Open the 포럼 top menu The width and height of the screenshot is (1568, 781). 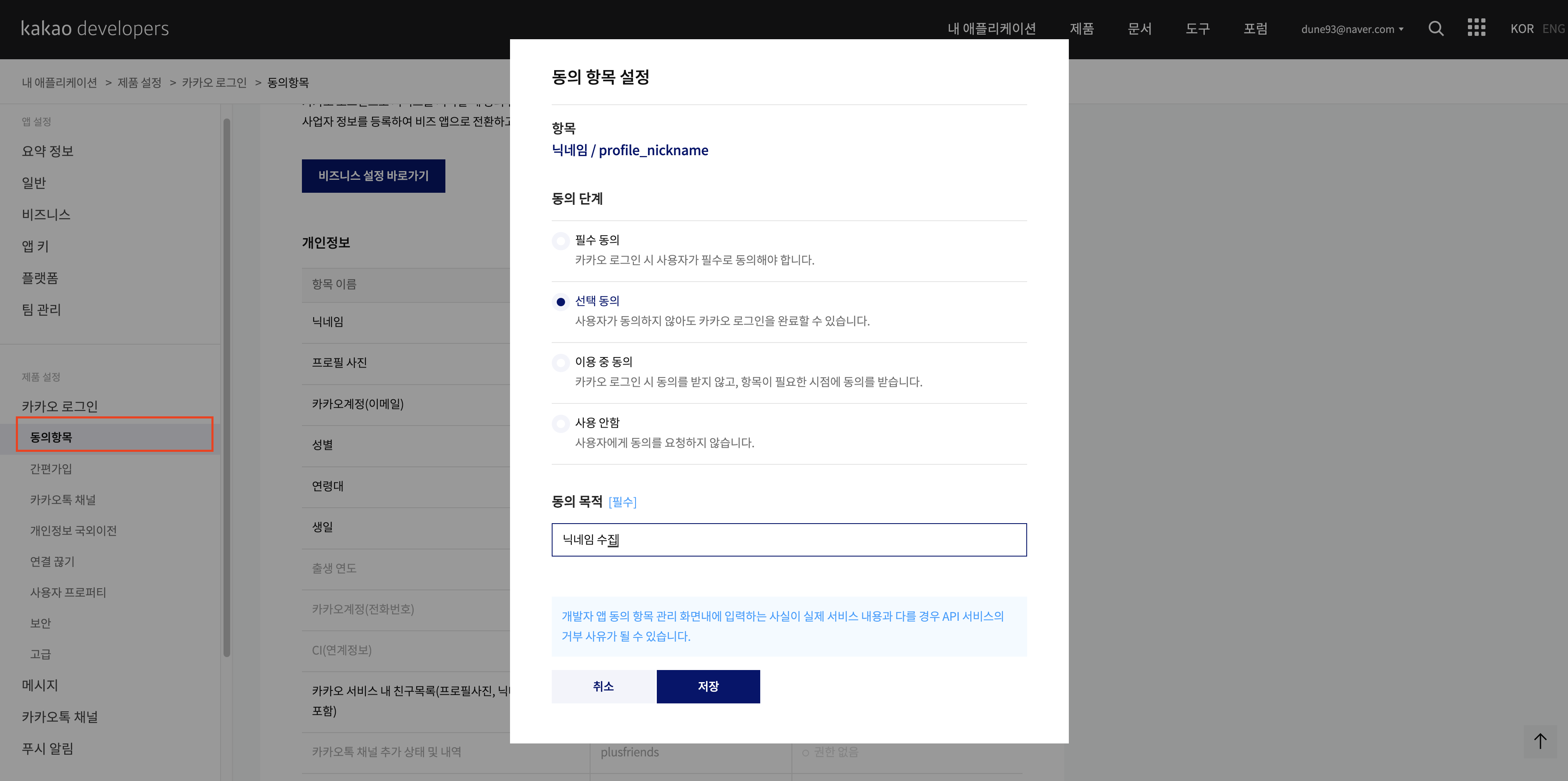pyautogui.click(x=1255, y=29)
